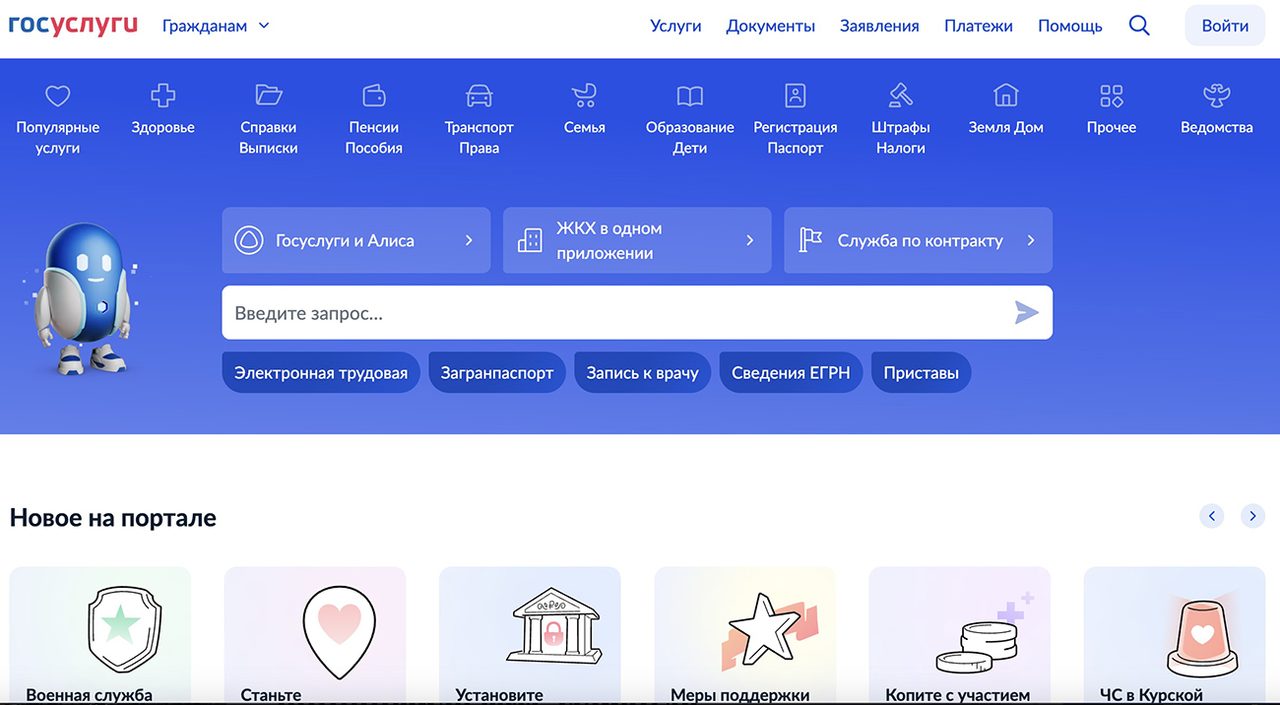Click the chevron on ЖКХ в одном приложении card

(x=750, y=240)
